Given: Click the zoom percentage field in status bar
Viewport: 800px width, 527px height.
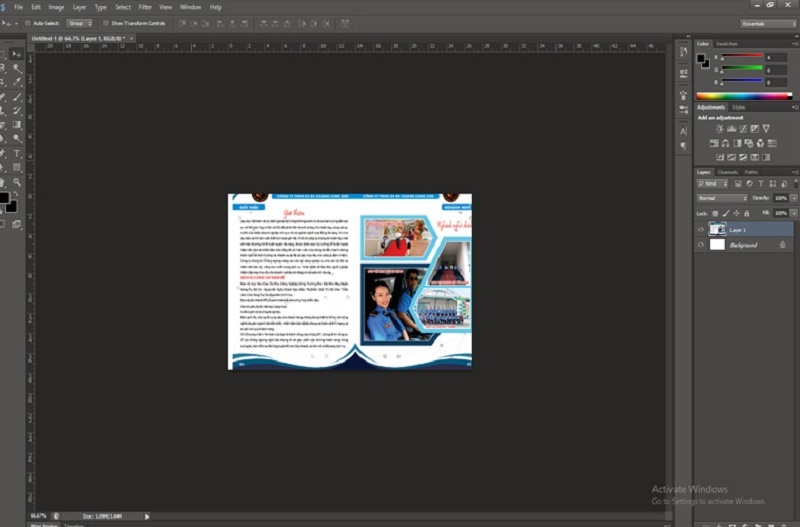Looking at the screenshot, I should pos(38,516).
